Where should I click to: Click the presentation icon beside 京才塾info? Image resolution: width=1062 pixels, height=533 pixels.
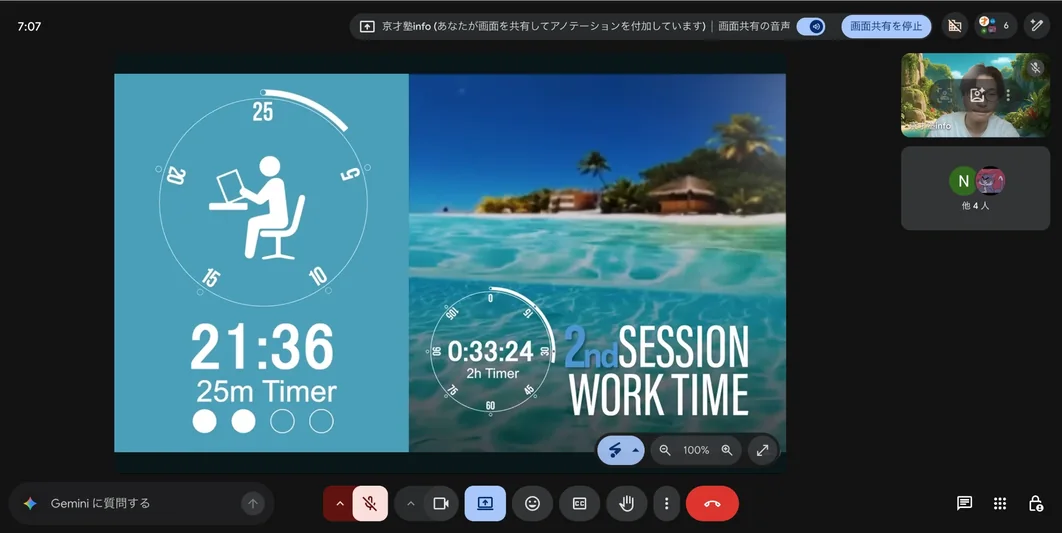point(366,26)
